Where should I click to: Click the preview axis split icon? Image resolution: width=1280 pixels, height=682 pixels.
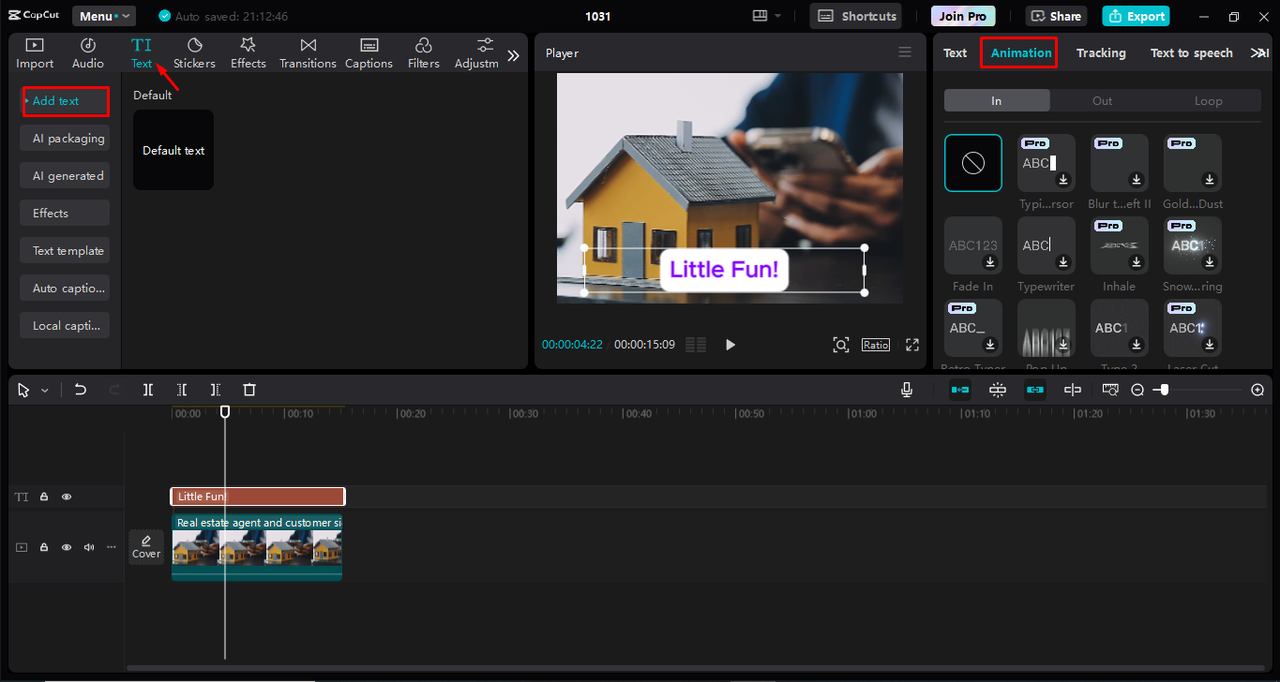point(1073,390)
